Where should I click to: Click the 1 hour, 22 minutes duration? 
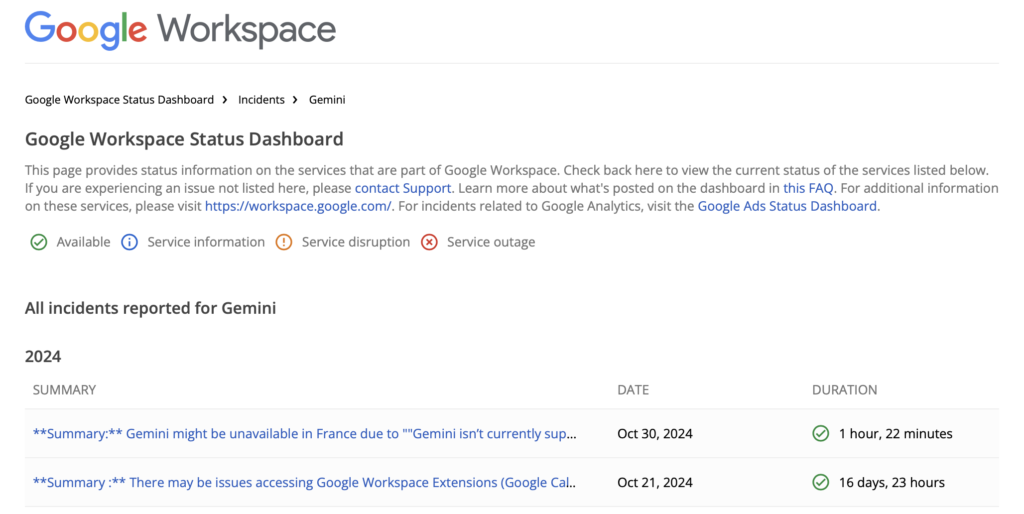coord(896,434)
